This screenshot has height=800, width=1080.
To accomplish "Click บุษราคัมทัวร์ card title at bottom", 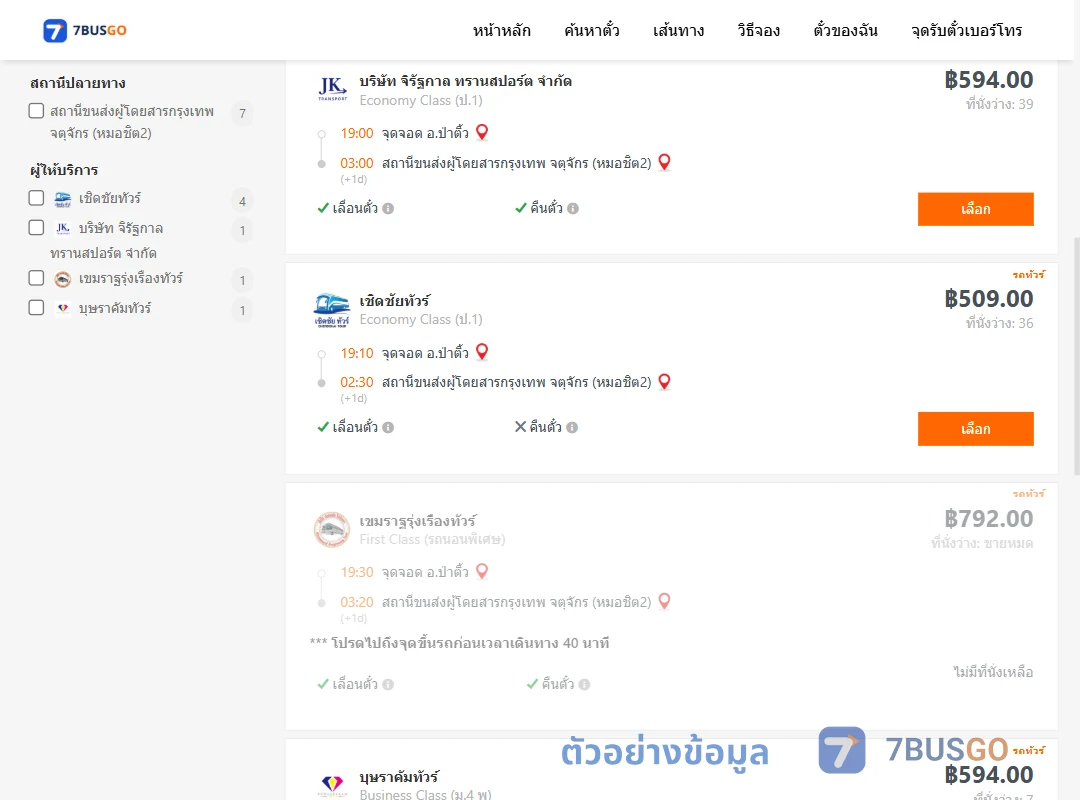I will tap(399, 777).
